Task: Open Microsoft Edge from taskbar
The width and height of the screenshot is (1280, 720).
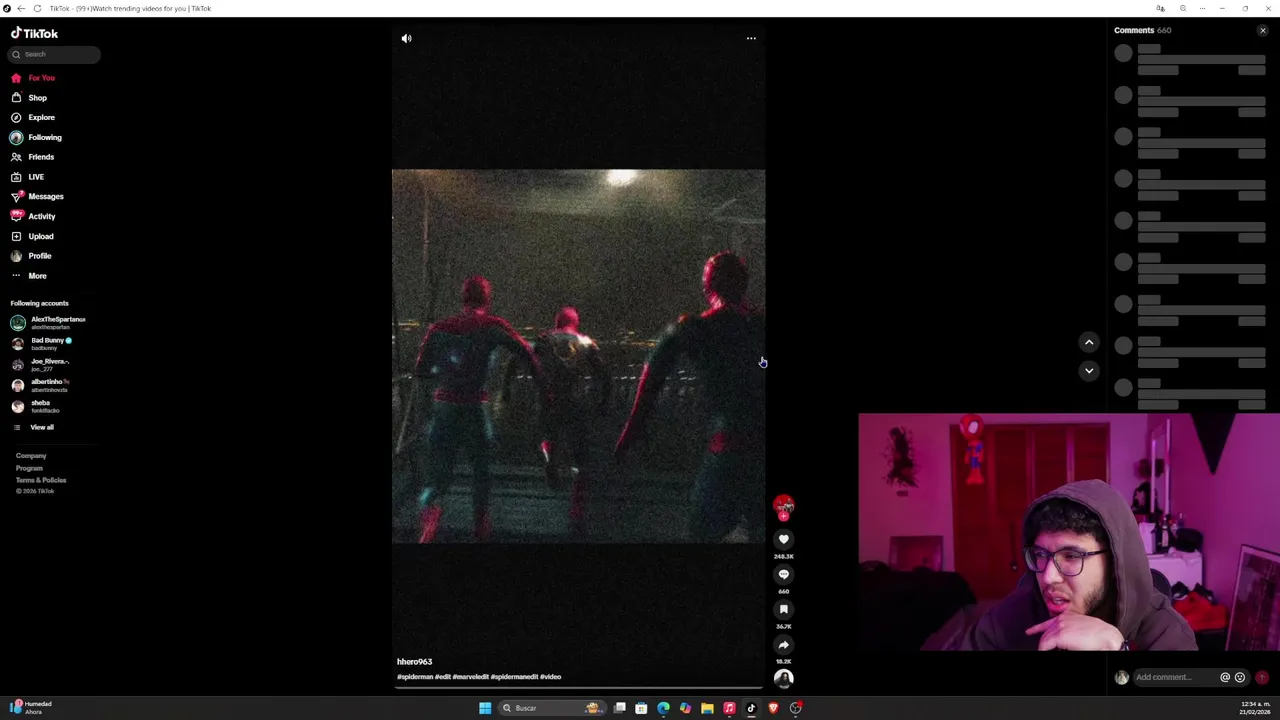Action: 663,708
